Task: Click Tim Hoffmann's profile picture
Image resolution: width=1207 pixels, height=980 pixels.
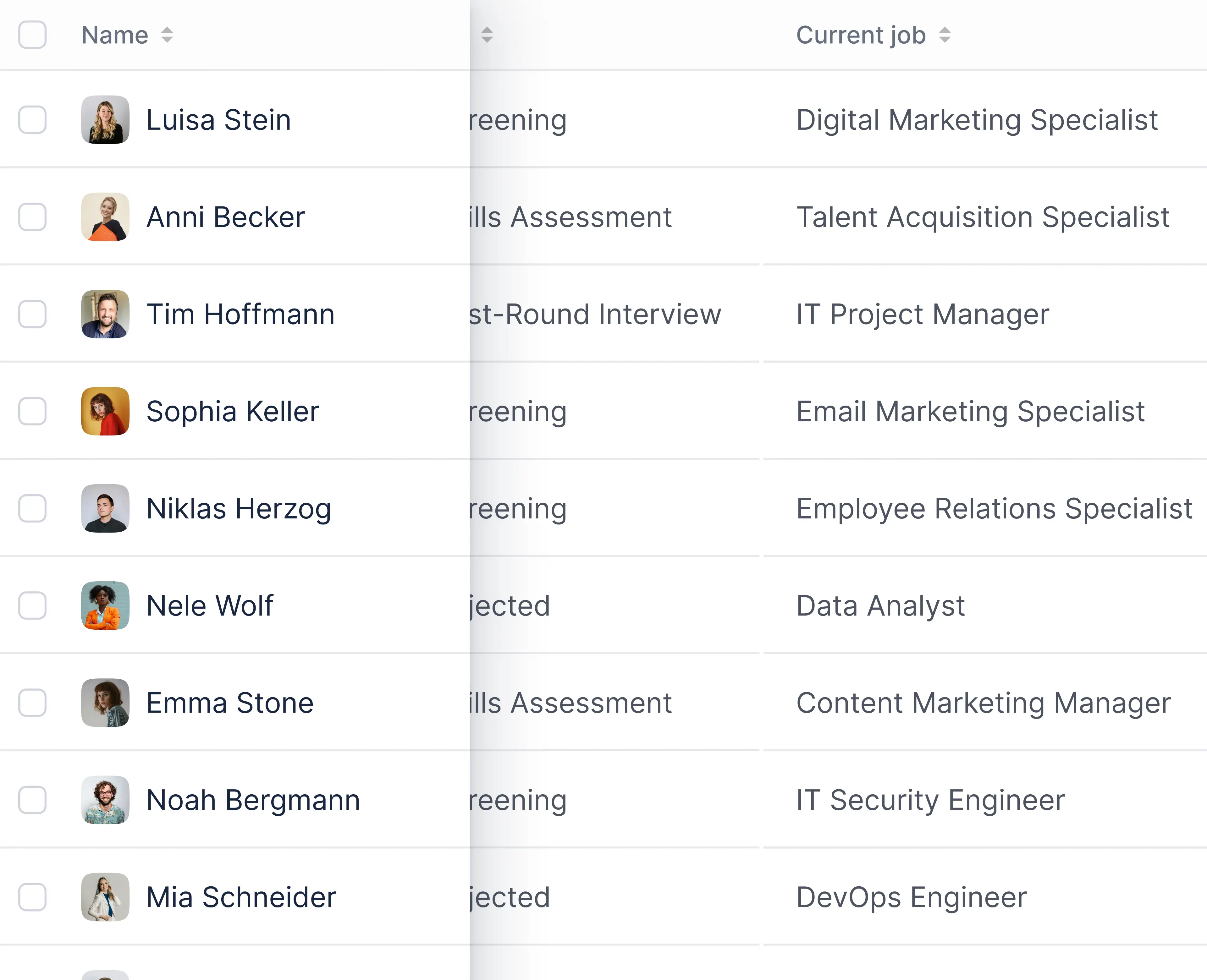Action: point(105,314)
